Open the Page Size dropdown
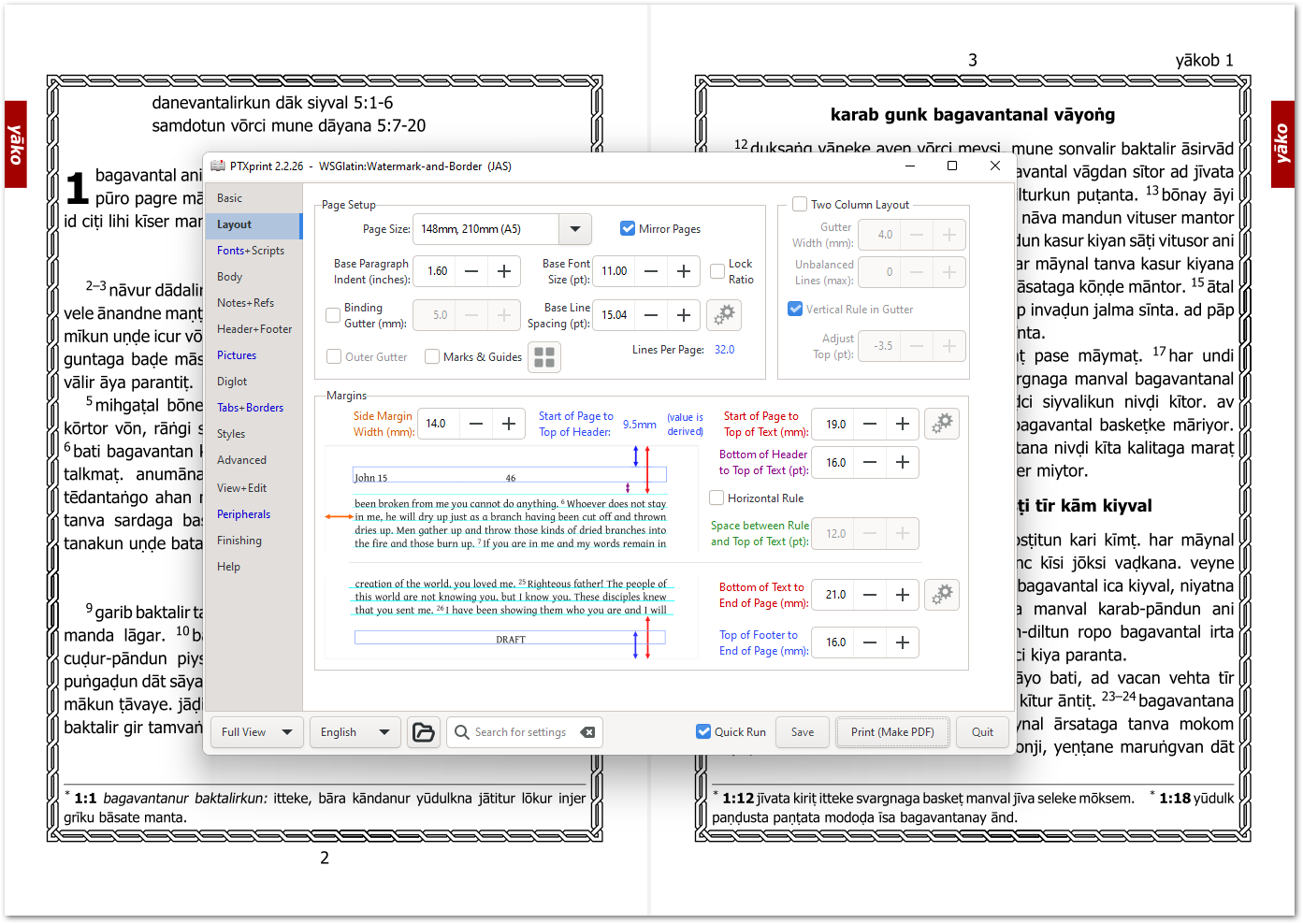The image size is (1303, 924). click(x=574, y=228)
